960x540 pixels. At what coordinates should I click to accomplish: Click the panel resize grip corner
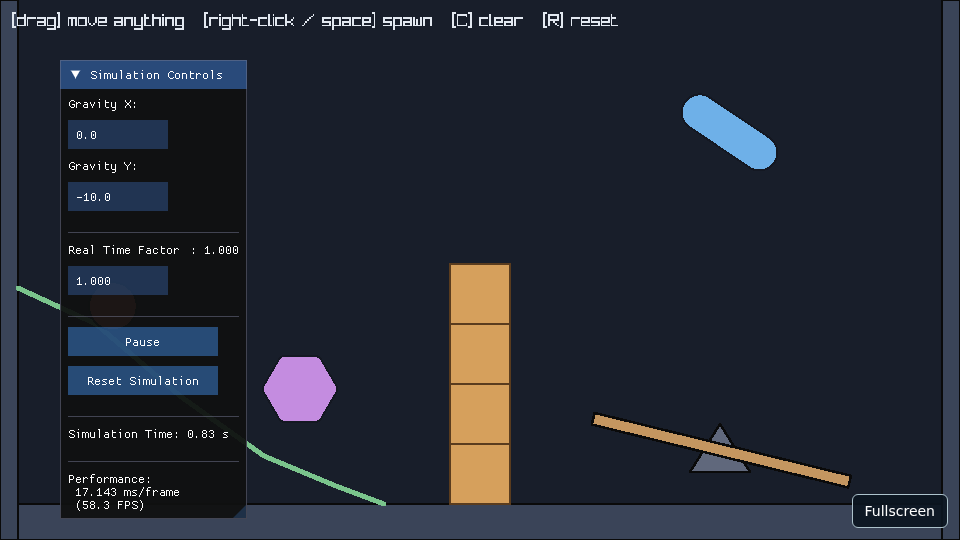(x=241, y=512)
